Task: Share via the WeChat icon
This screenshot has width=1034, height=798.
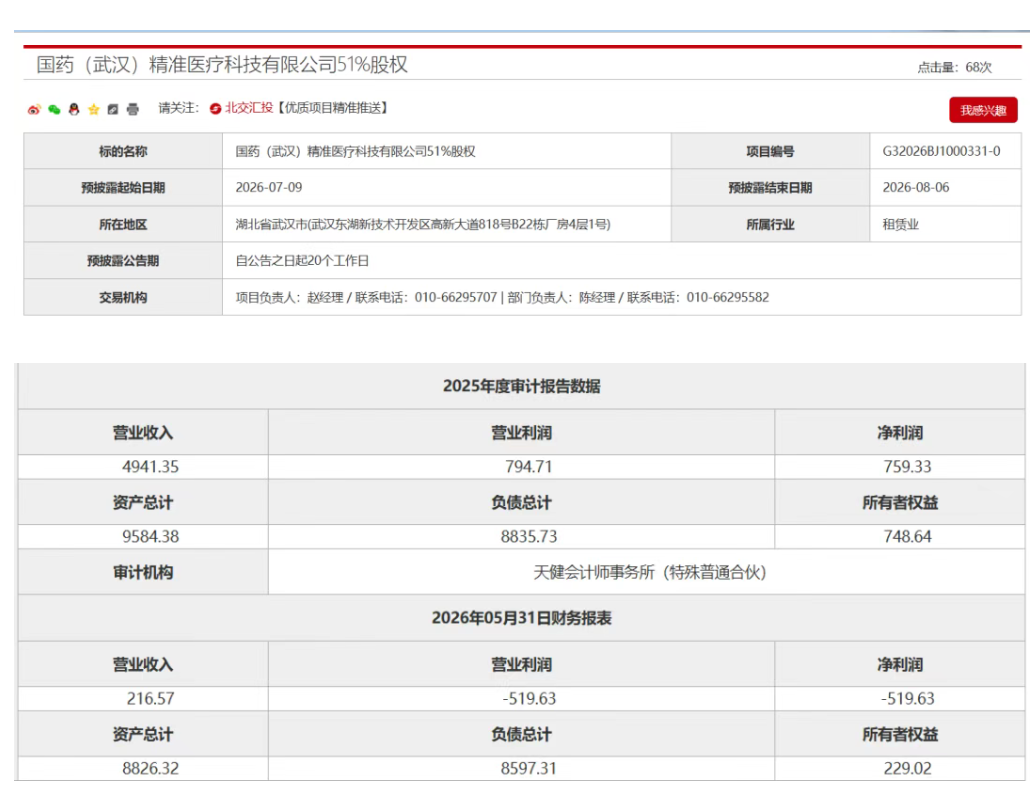Action: (54, 109)
